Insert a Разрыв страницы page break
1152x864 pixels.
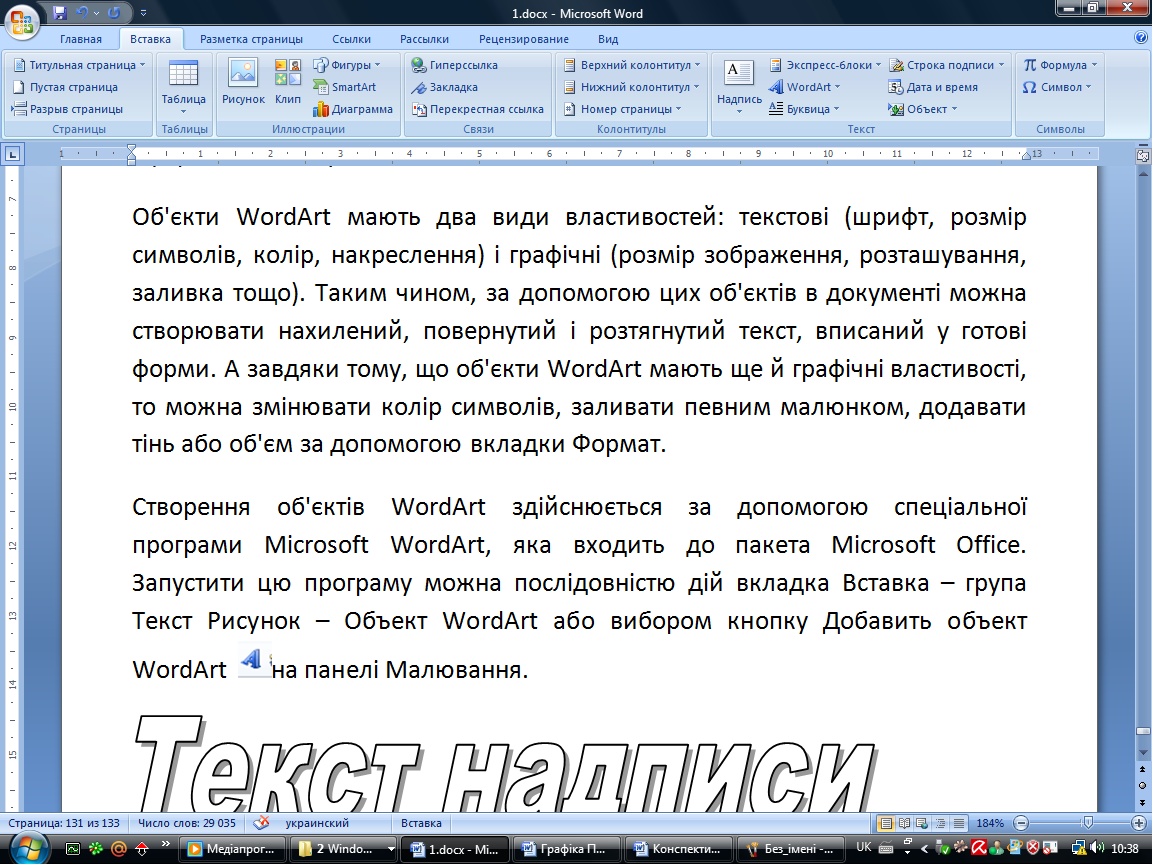[x=68, y=109]
